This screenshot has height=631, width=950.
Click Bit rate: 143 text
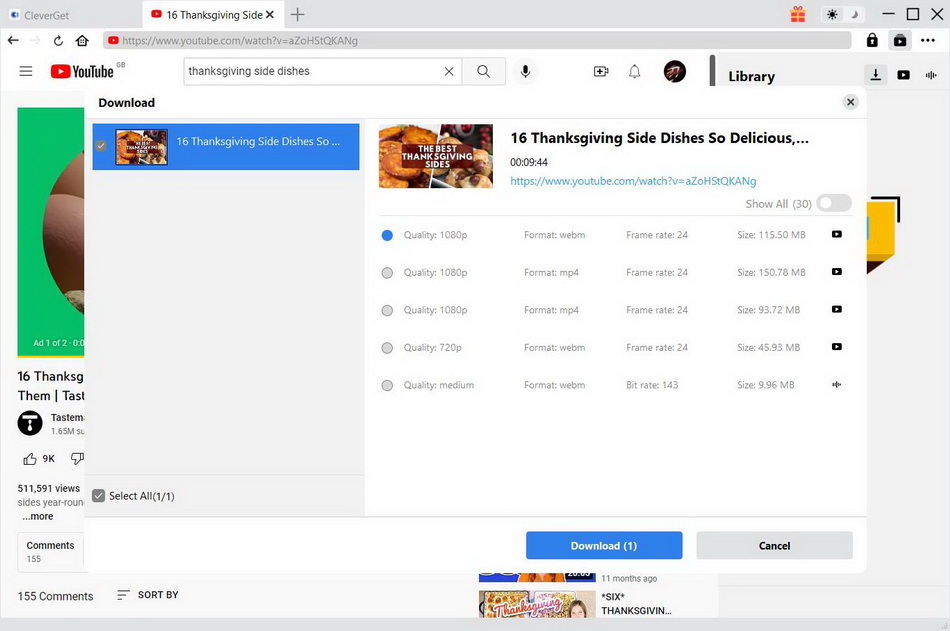(652, 386)
